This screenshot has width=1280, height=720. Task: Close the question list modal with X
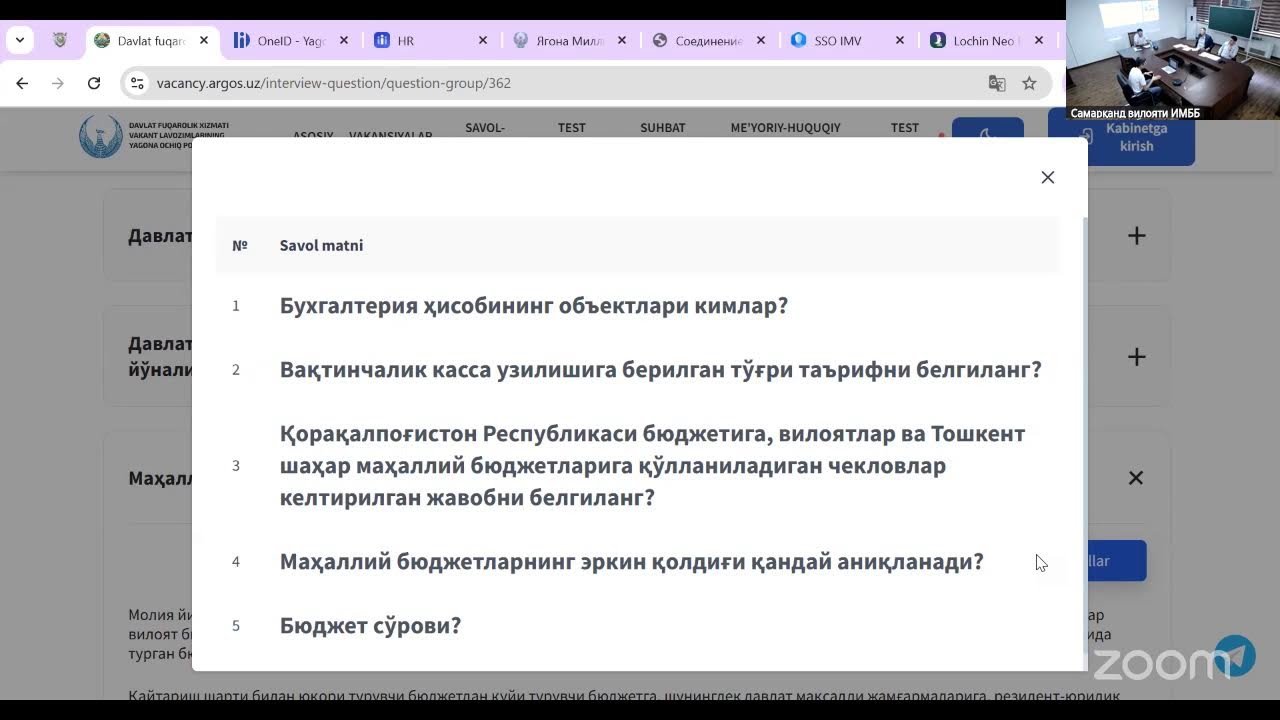point(1047,177)
